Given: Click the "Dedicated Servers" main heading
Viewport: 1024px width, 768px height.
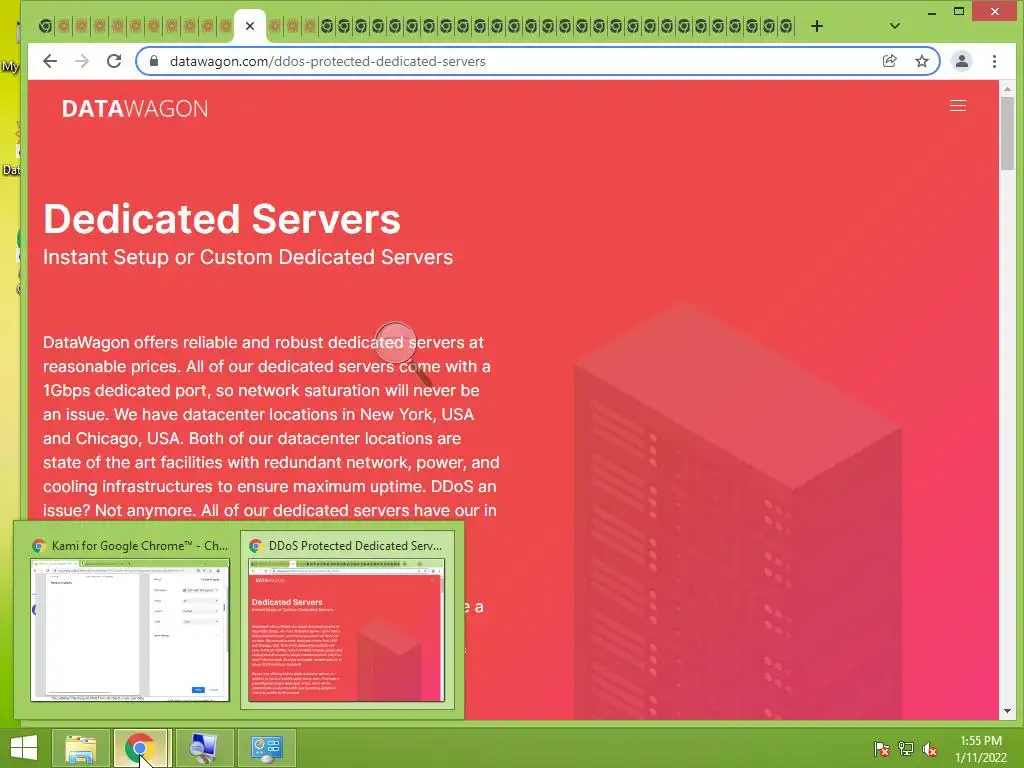Looking at the screenshot, I should point(221,219).
